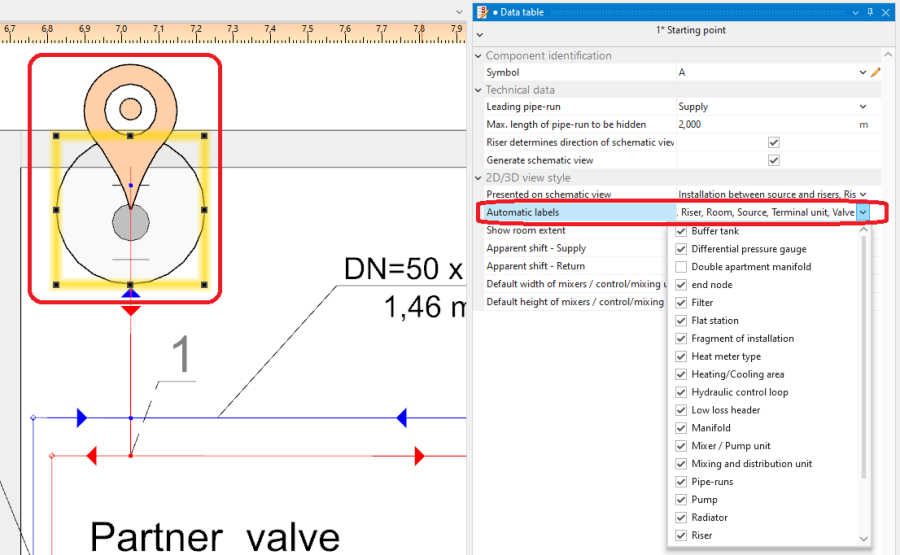Click the Data table panel icon
The image size is (900, 555).
click(x=483, y=12)
